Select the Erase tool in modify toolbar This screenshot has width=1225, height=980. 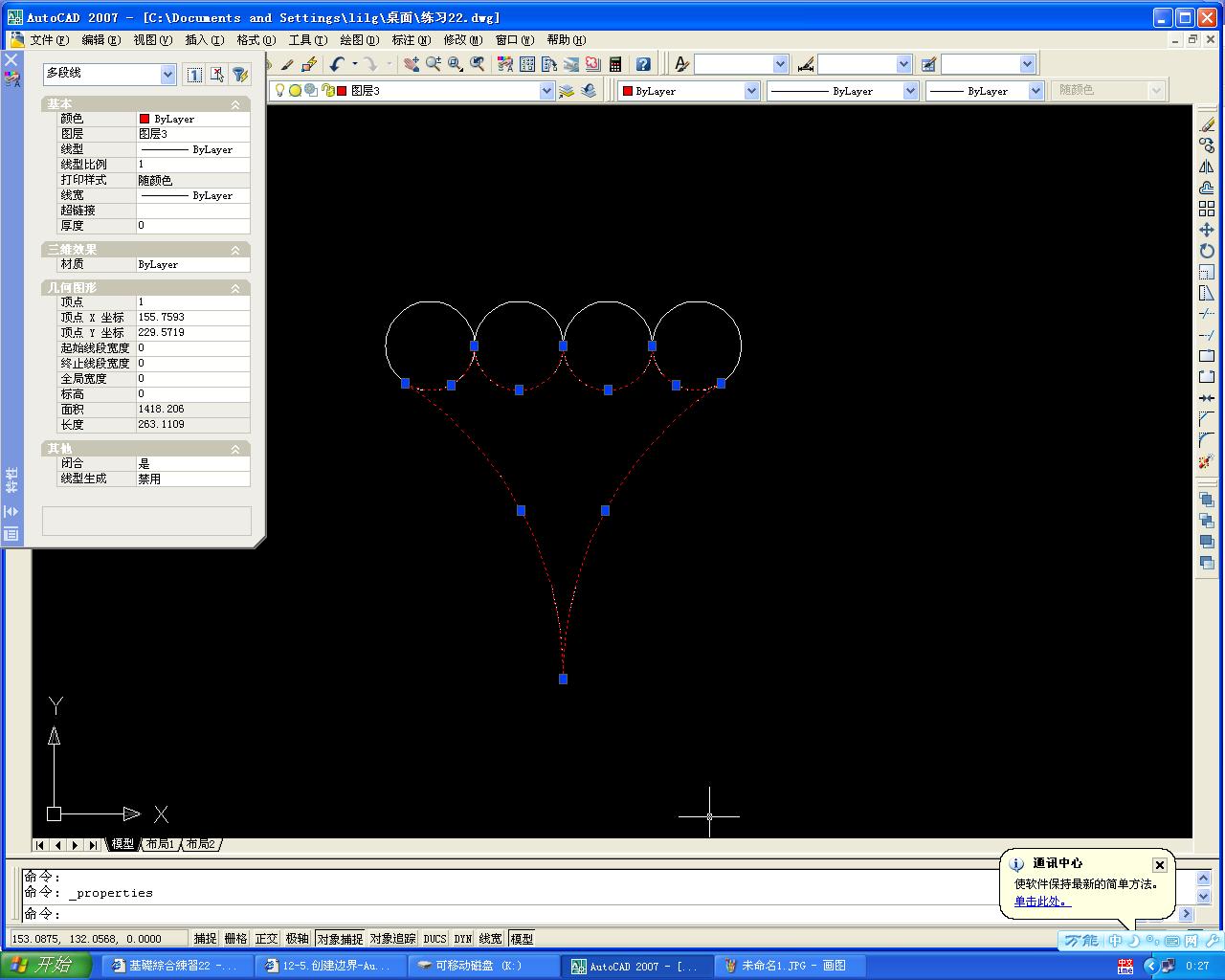pyautogui.click(x=1207, y=124)
